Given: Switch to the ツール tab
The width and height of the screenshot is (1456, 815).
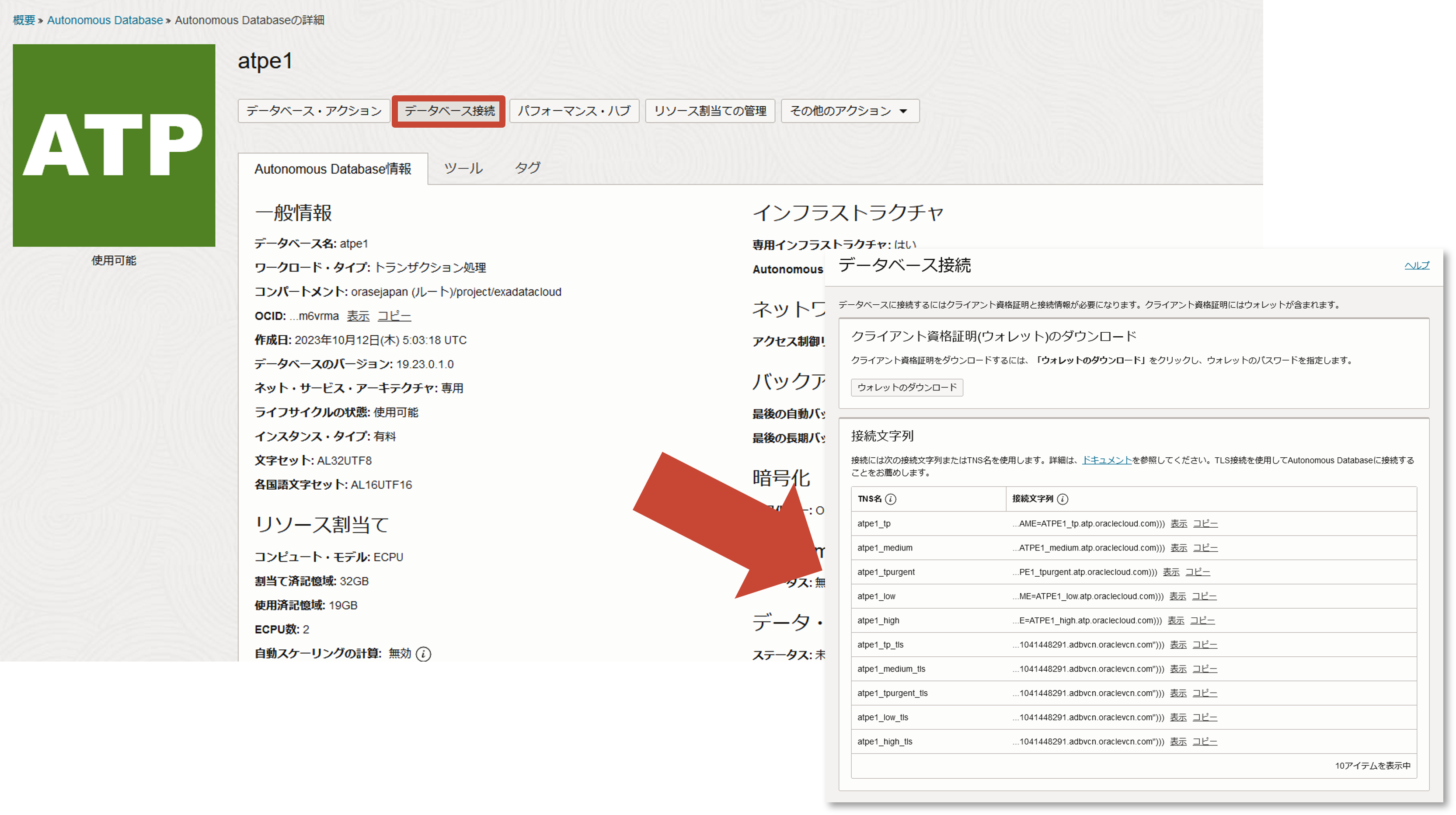Looking at the screenshot, I should pos(463,168).
